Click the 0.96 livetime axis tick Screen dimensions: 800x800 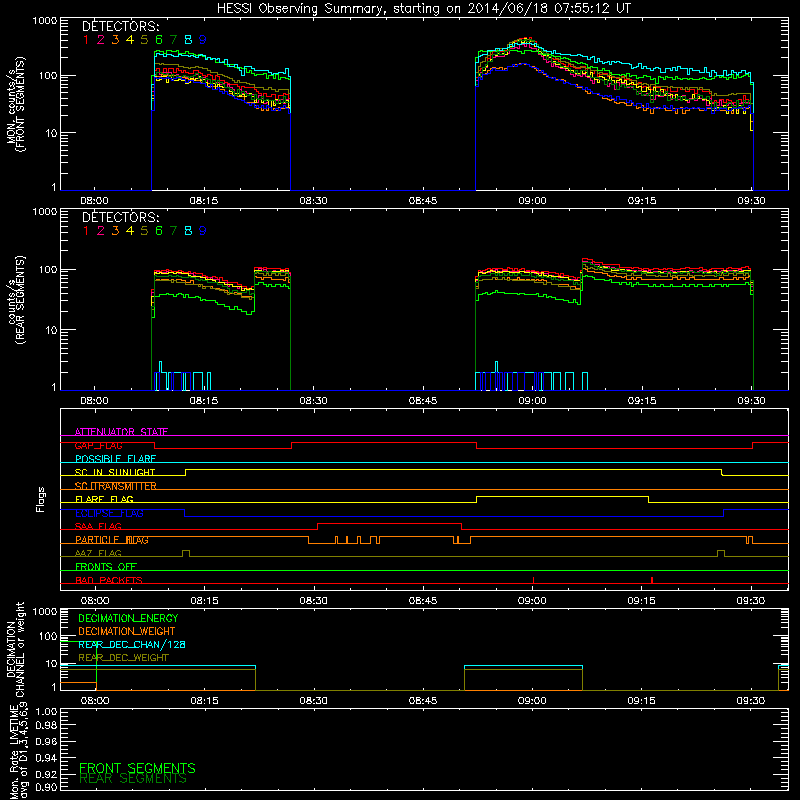pyautogui.click(x=46, y=741)
